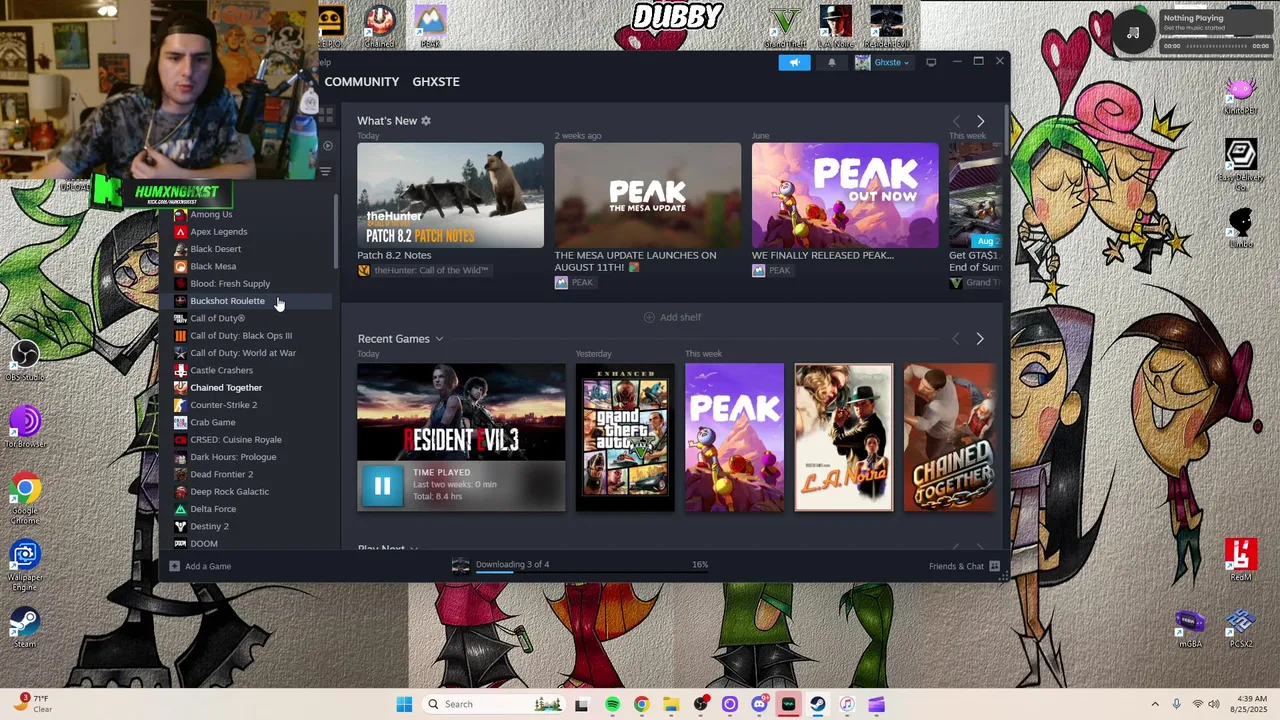
Task: Open KinitoPET desktop shortcut
Action: coord(1240,96)
